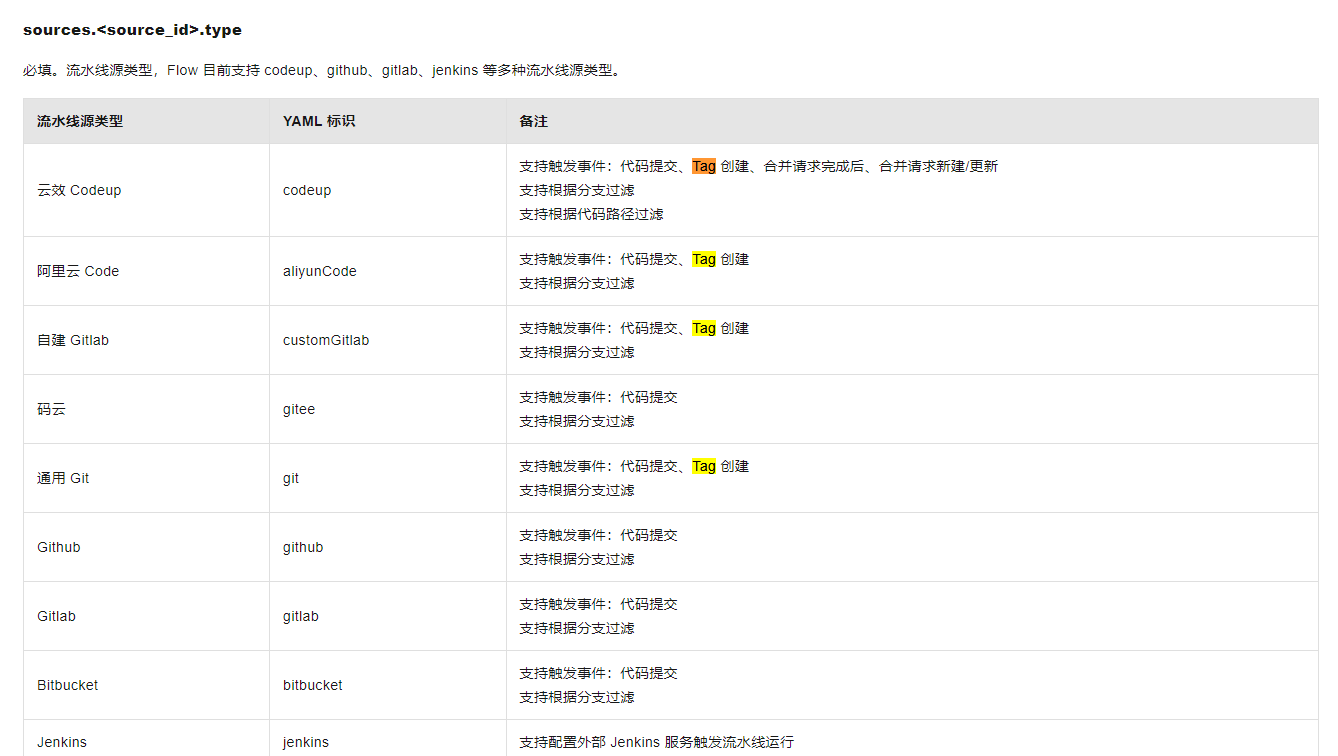Select the gitee identifier cell
The width and height of the screenshot is (1338, 756).
click(388, 409)
